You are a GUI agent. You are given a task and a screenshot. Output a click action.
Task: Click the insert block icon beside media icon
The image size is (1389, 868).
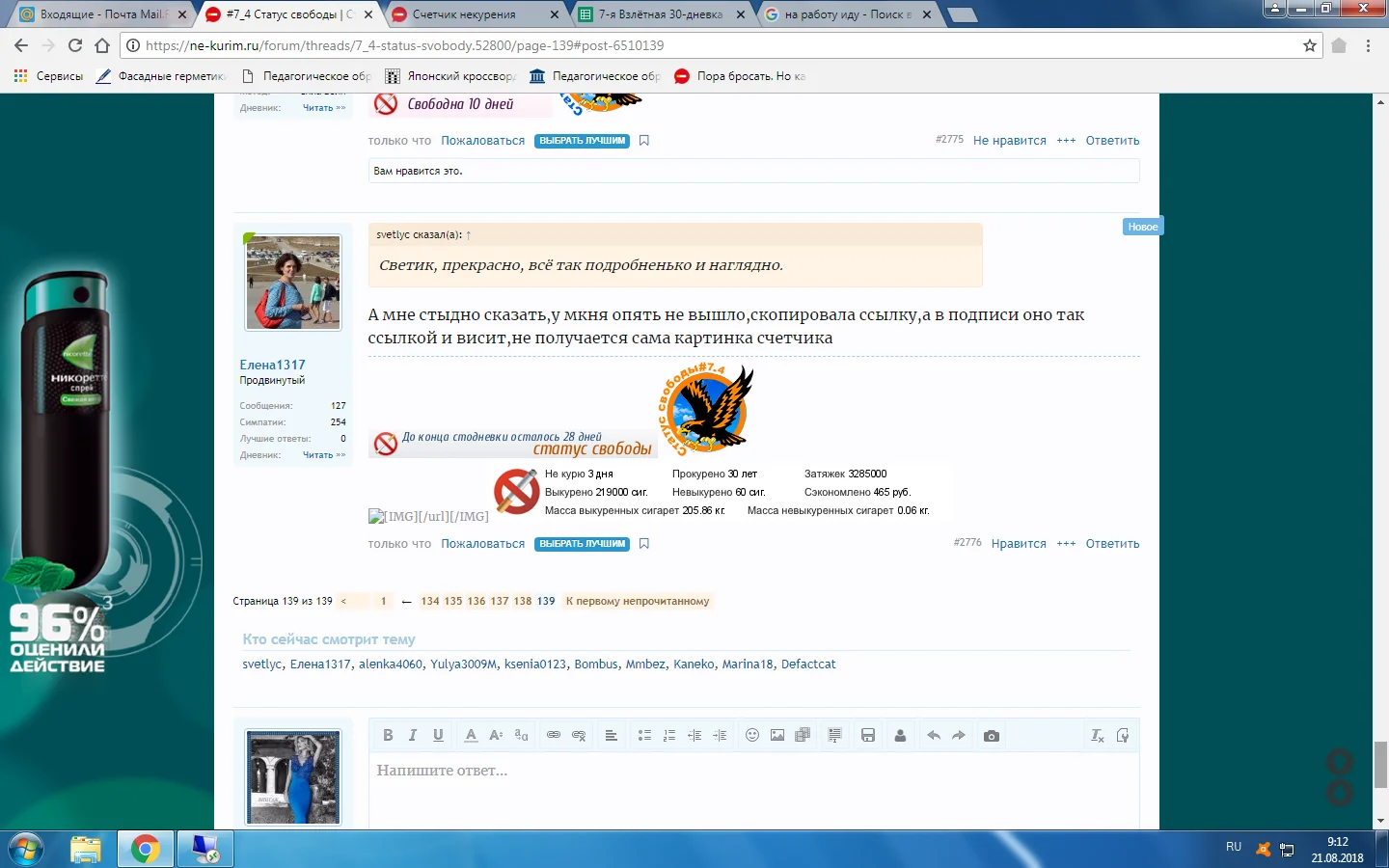point(835,735)
